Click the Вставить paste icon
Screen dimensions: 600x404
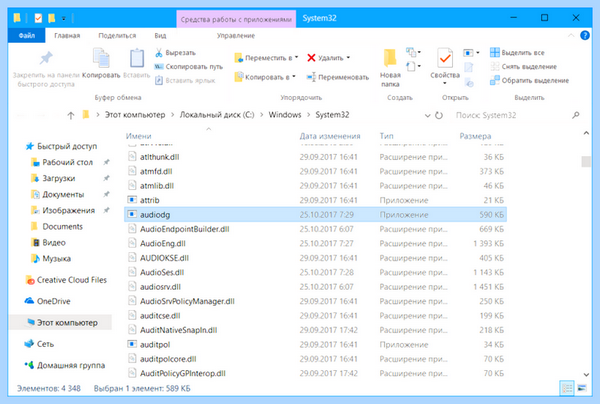pyautogui.click(x=137, y=58)
